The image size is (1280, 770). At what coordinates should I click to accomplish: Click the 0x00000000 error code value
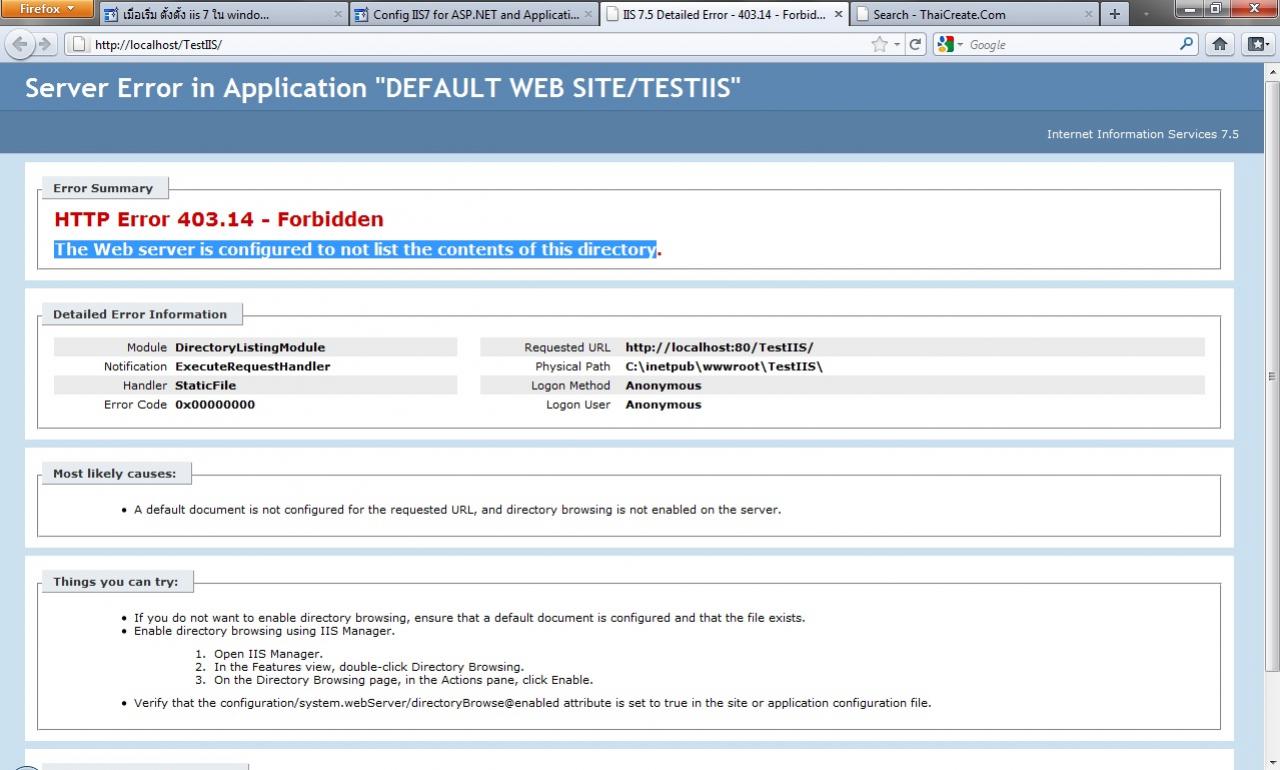coord(215,404)
